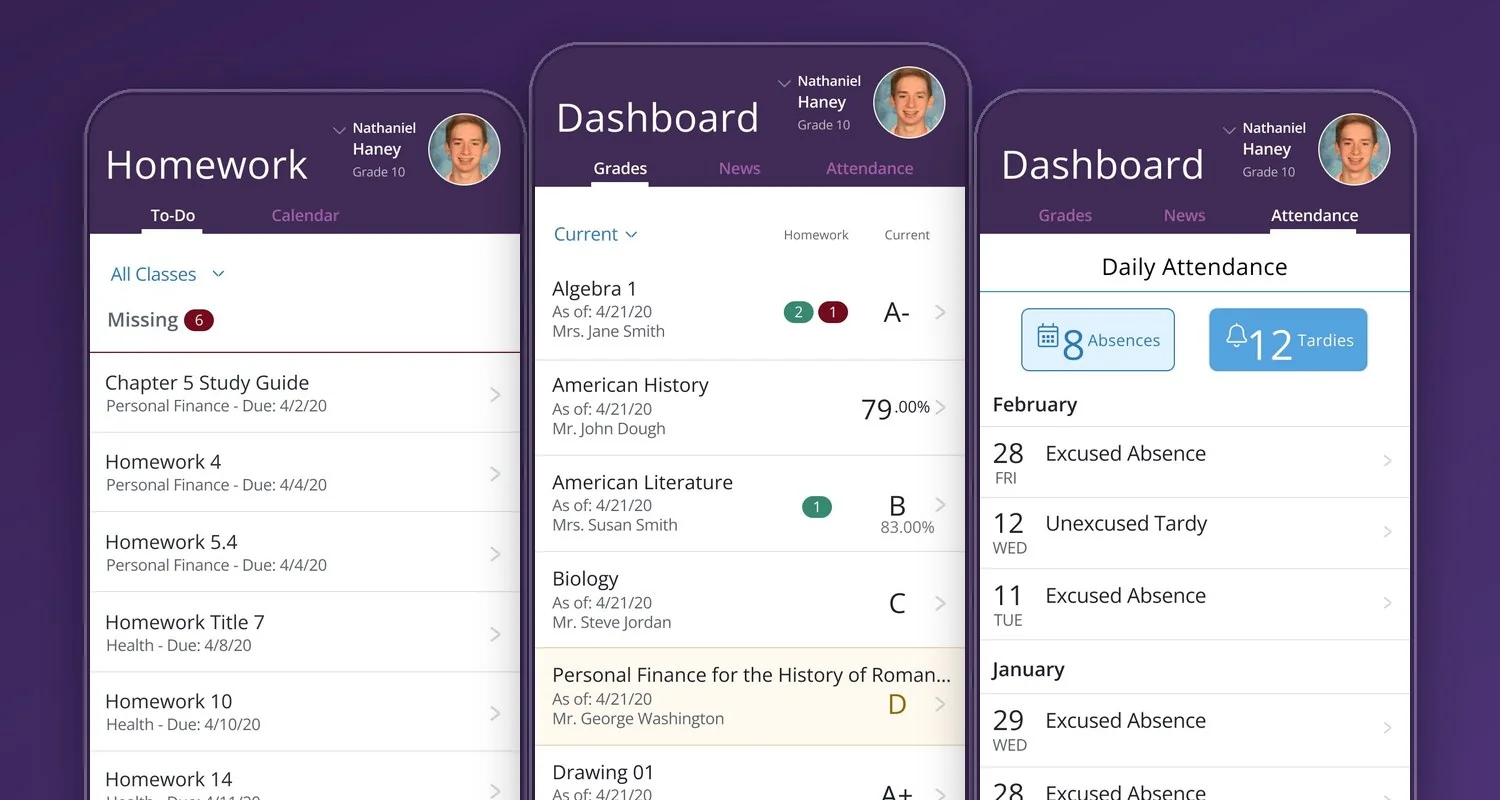Screen dimensions: 1500x800
Task: Click the 8 Absences button
Action: (x=1098, y=340)
